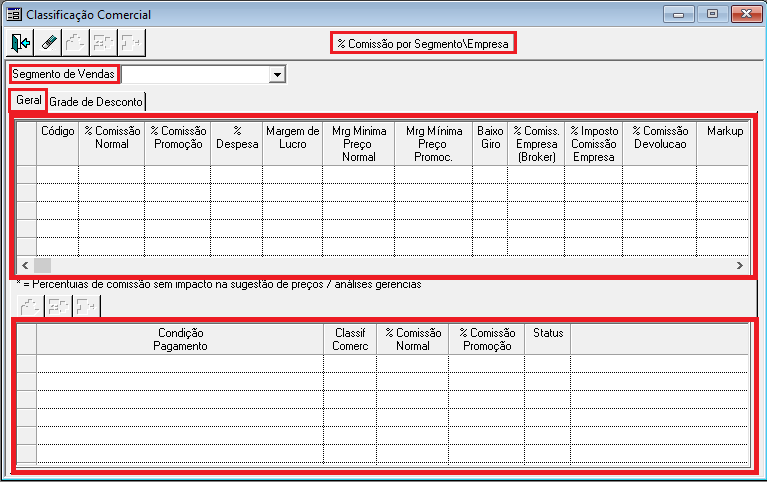Click % Comissão Normal header in lower grid

coord(413,339)
